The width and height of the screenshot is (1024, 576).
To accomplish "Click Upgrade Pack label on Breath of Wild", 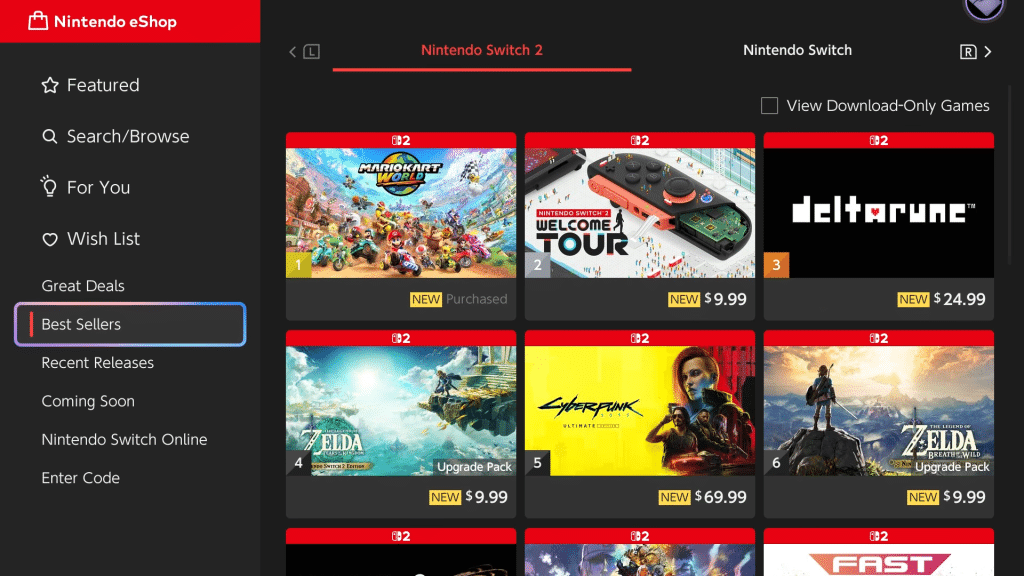I will pyautogui.click(x=952, y=467).
